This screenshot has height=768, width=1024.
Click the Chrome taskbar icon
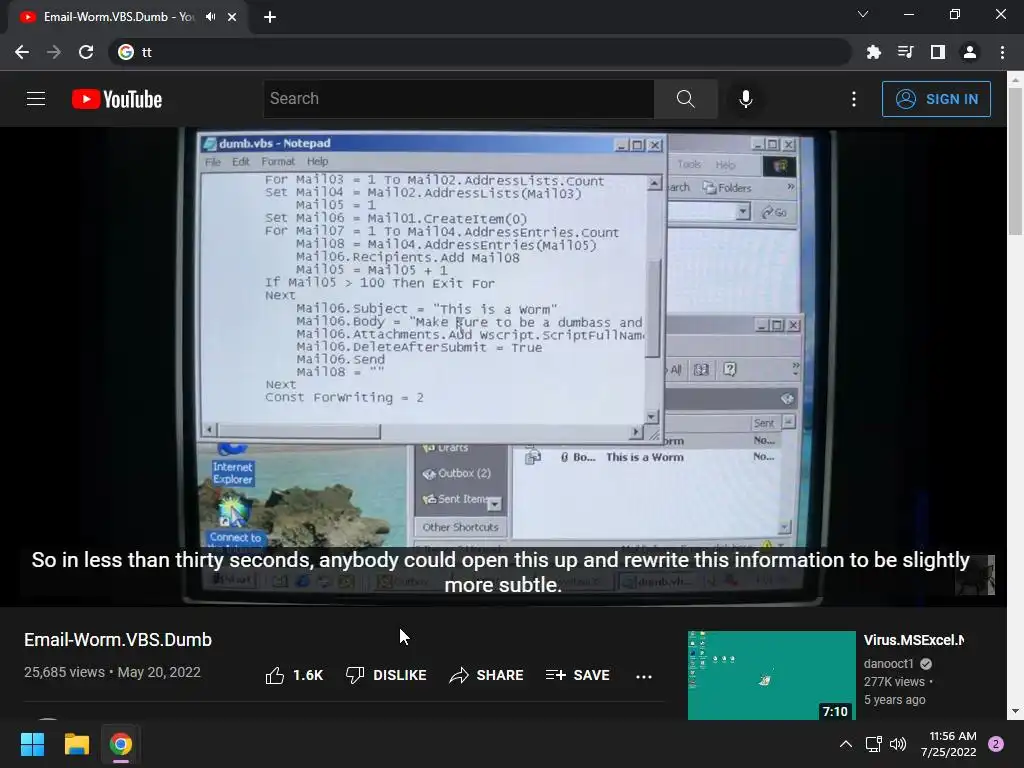point(121,744)
